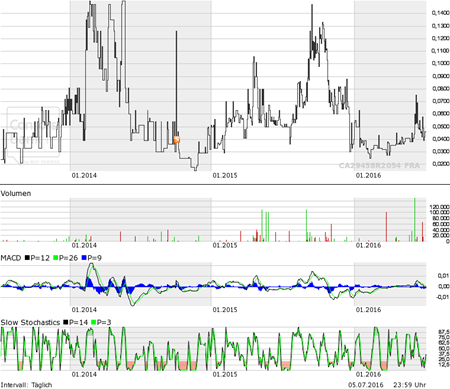
Task: Click the tallest green volume bar in 2016
Action: coord(415,220)
